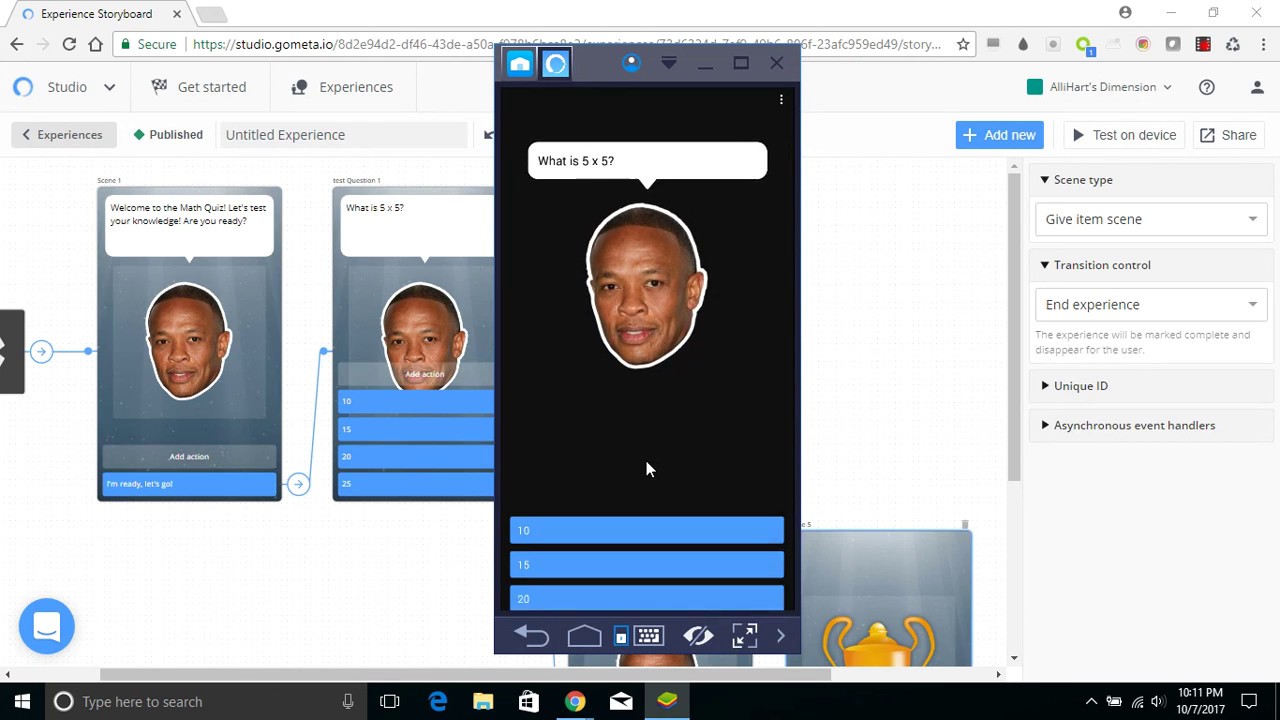
Task: Open the Windows notification center icon
Action: click(1249, 701)
